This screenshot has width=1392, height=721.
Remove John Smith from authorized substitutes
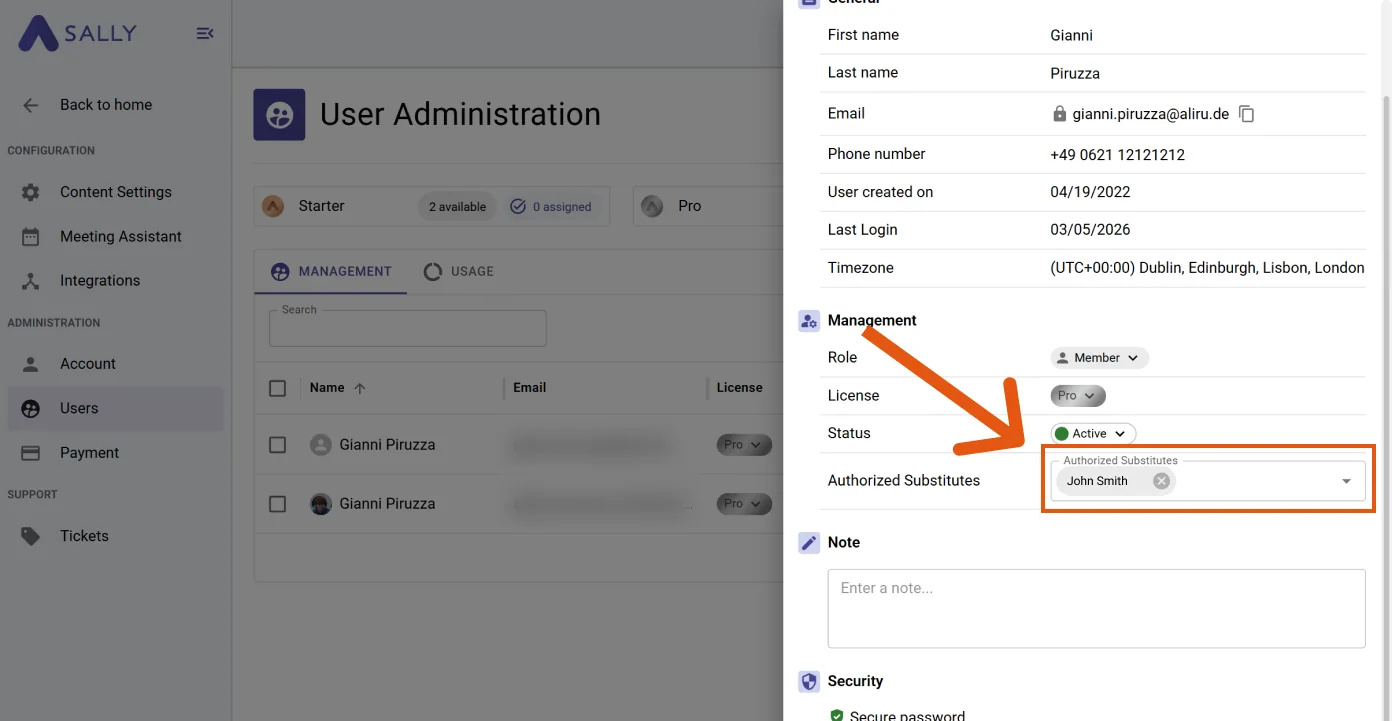click(x=1161, y=481)
